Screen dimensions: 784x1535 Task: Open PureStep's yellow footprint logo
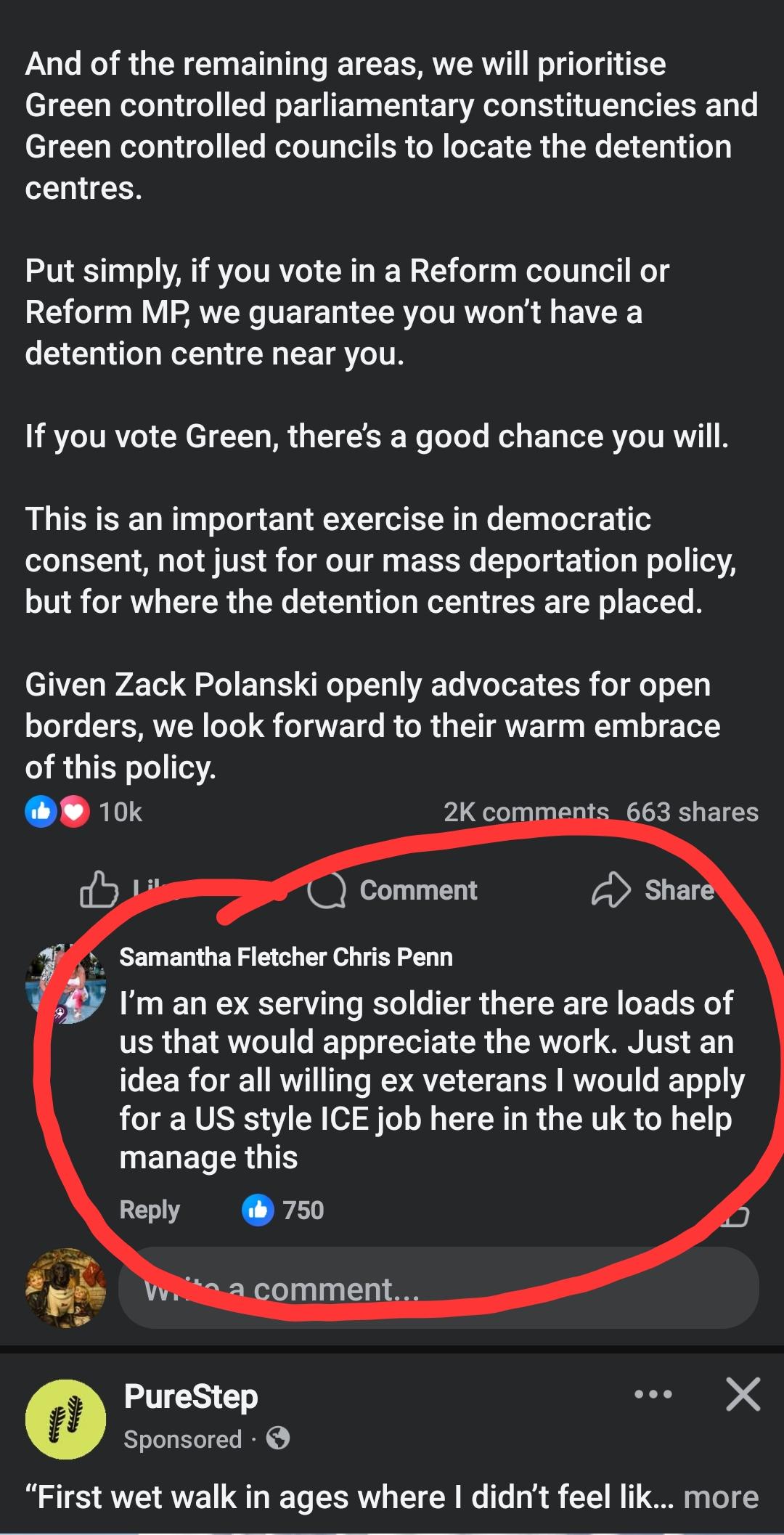click(65, 1420)
